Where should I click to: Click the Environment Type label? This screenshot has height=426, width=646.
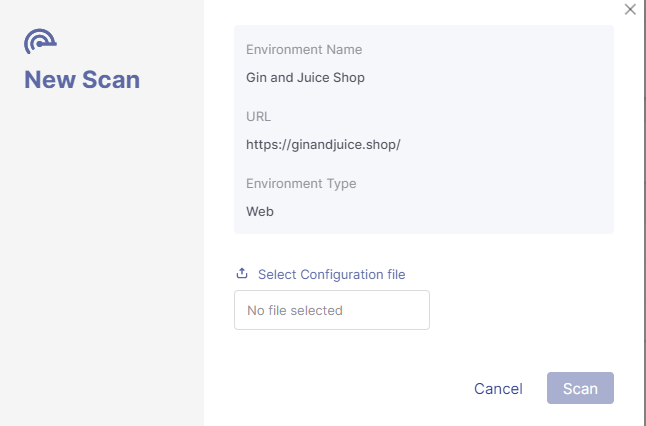[301, 183]
